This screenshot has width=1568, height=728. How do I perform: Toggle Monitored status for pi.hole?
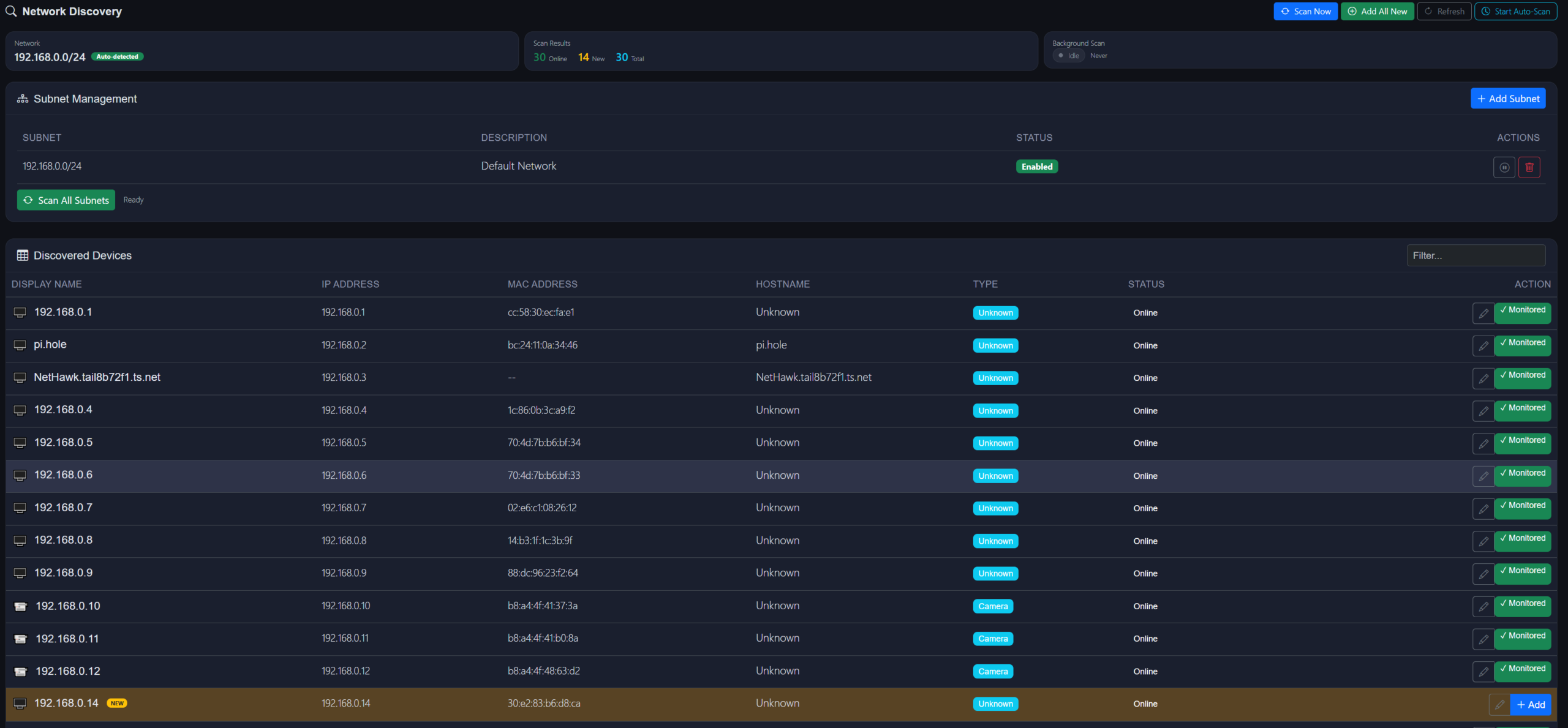click(x=1522, y=346)
